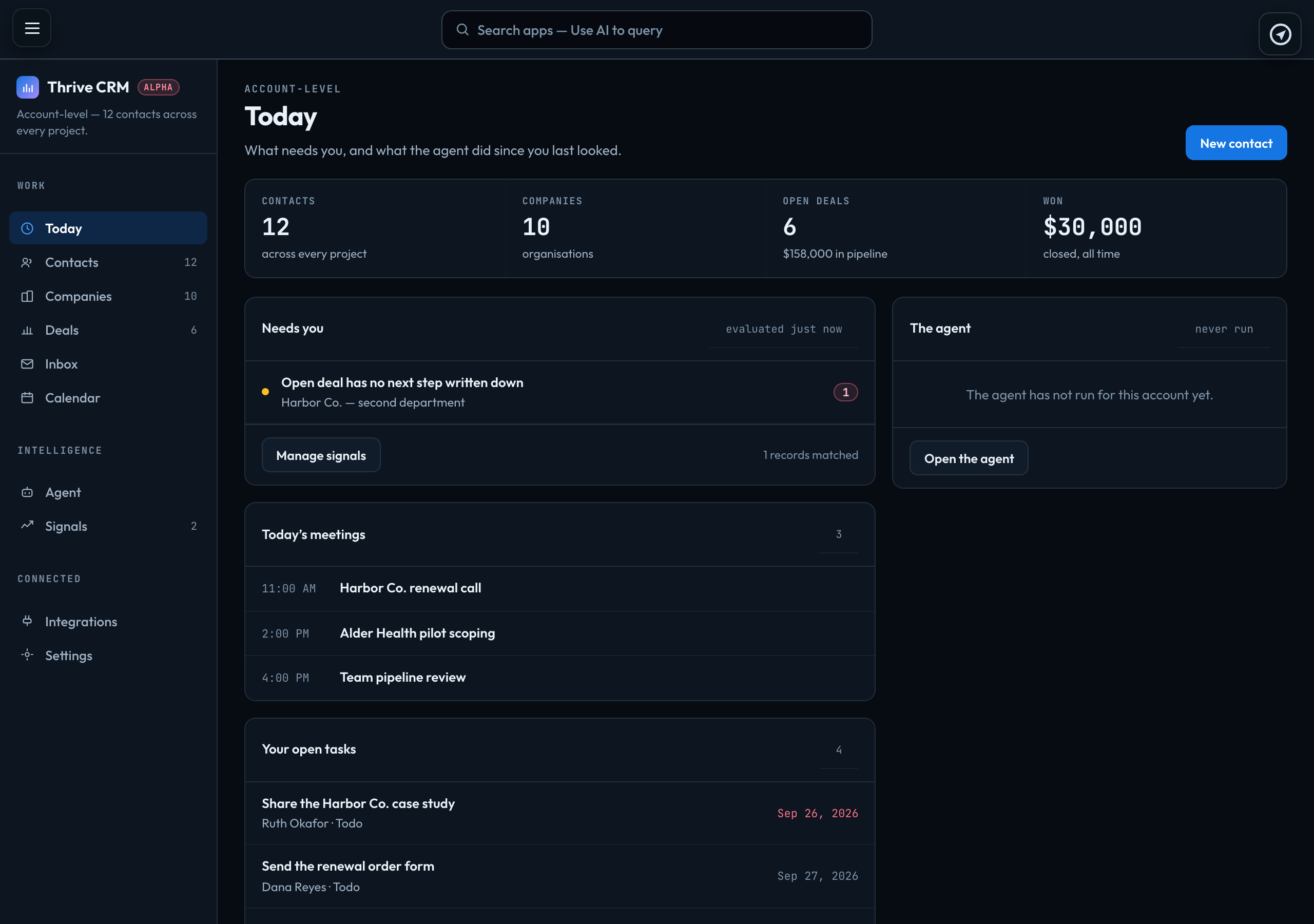Image resolution: width=1314 pixels, height=924 pixels.
Task: Click the Settings gear icon
Action: 27,655
